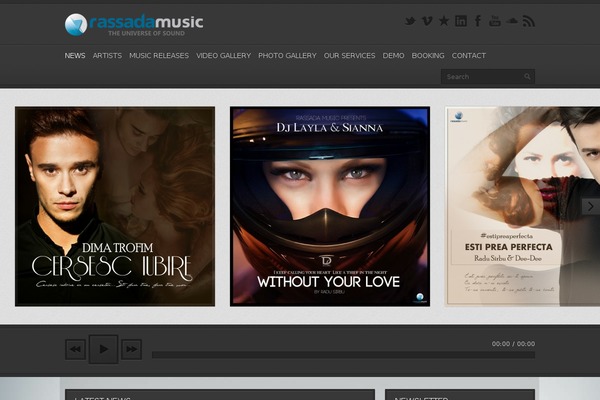Open the LinkedIn social icon
The height and width of the screenshot is (400, 600).
[x=461, y=21]
